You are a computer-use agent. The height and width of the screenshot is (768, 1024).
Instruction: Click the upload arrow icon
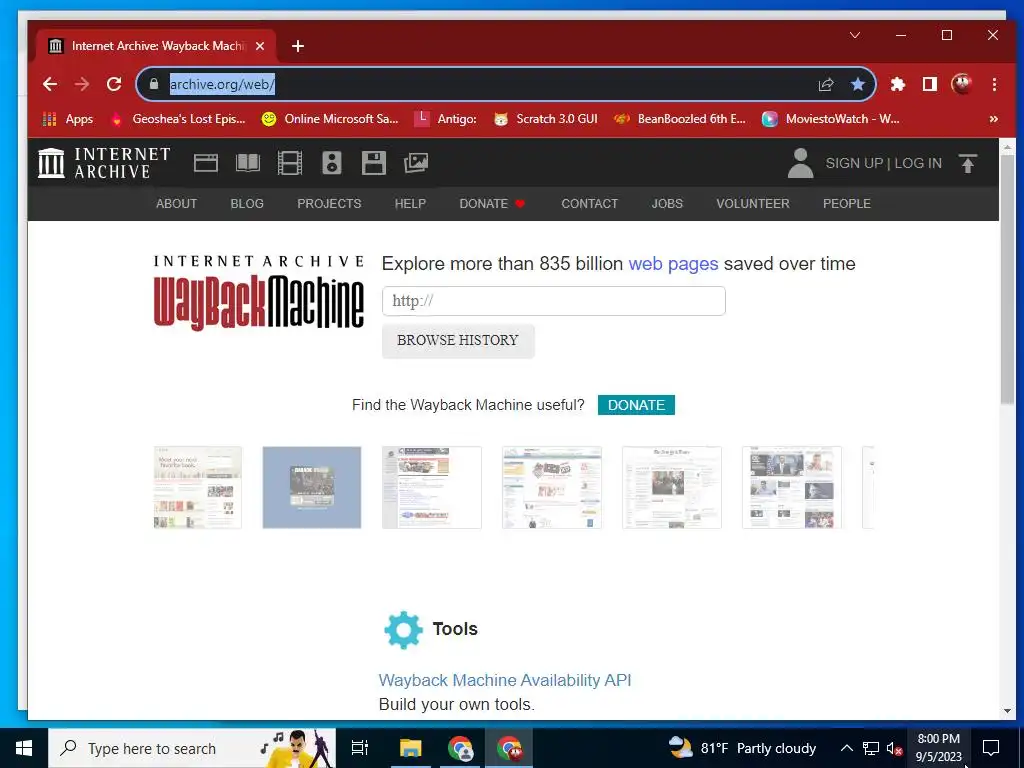tap(968, 163)
